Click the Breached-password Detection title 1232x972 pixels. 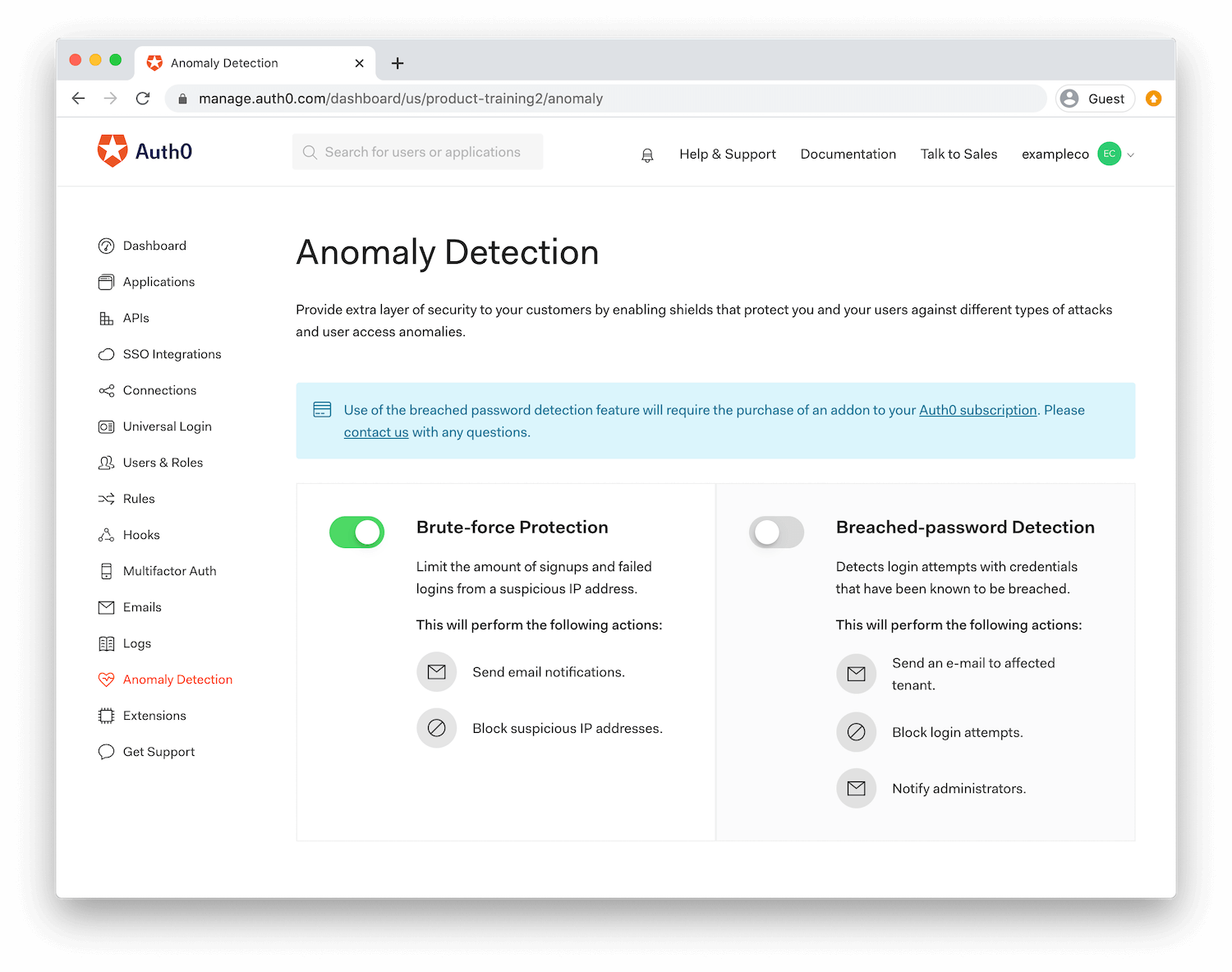coord(965,527)
